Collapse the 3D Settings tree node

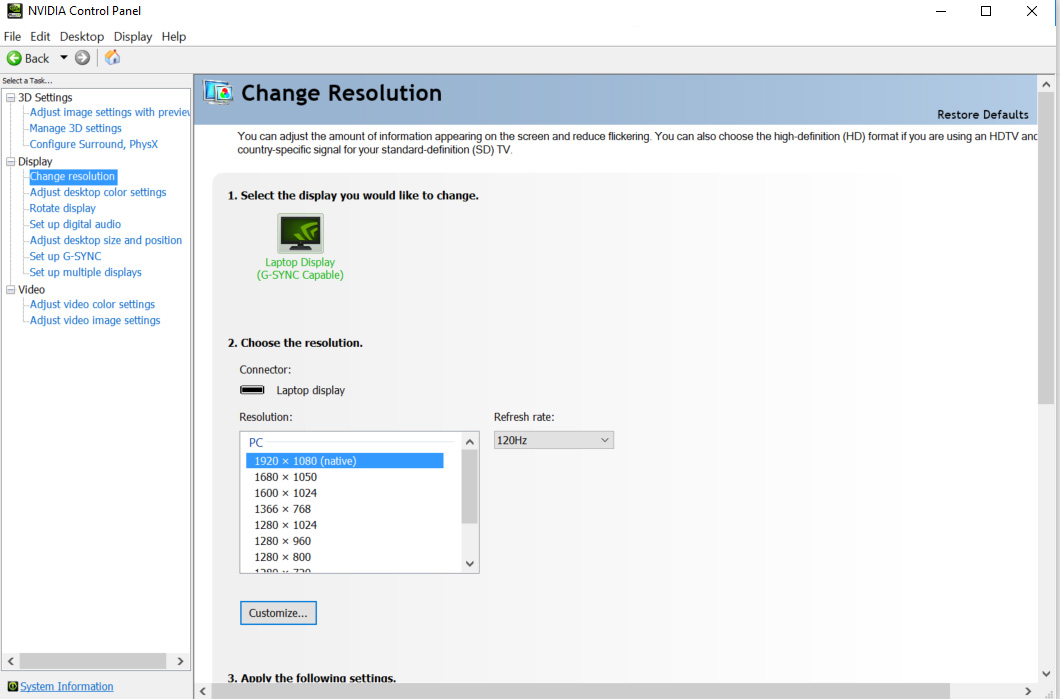(10, 97)
